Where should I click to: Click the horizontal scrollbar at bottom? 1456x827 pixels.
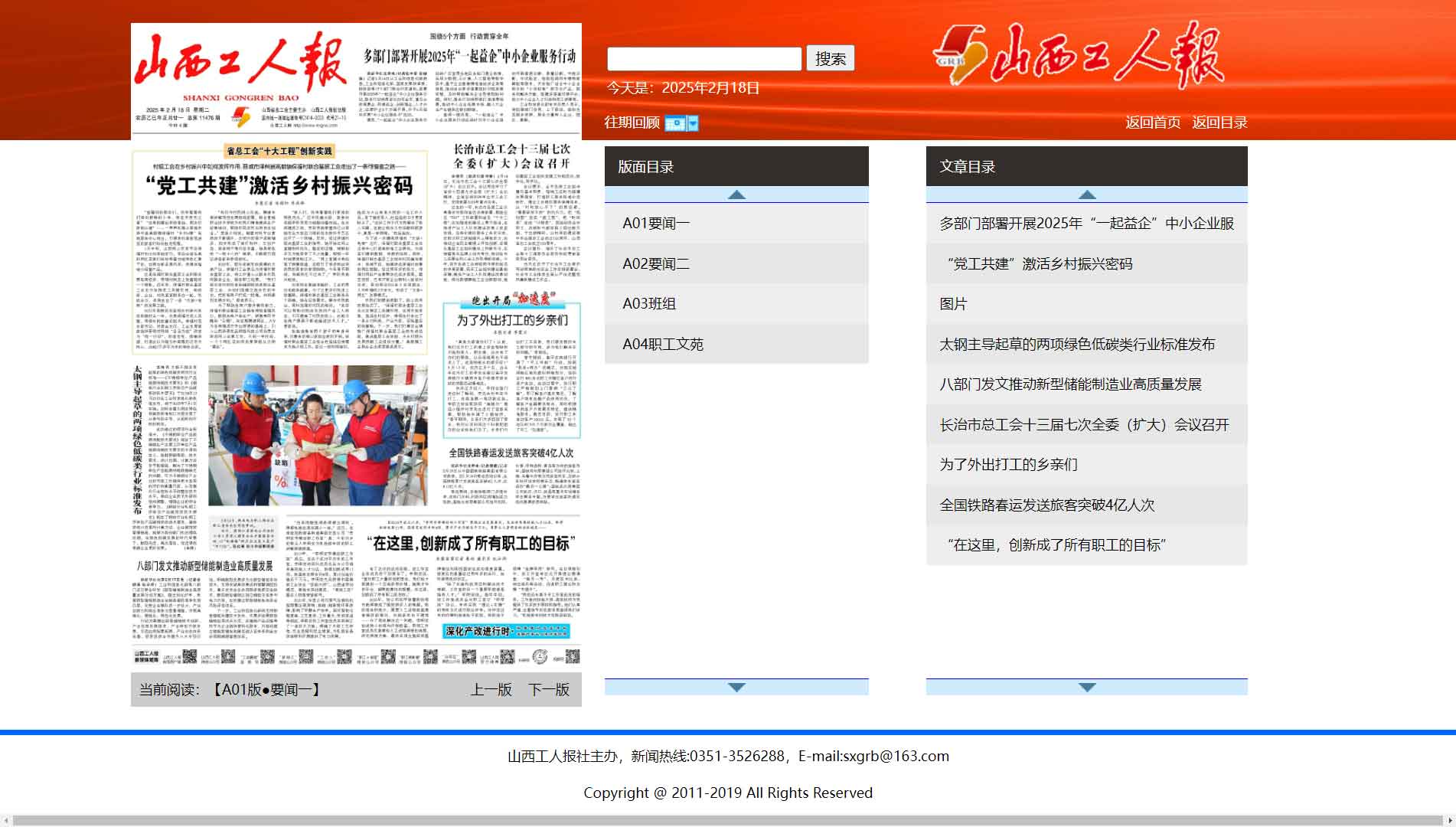[727, 820]
